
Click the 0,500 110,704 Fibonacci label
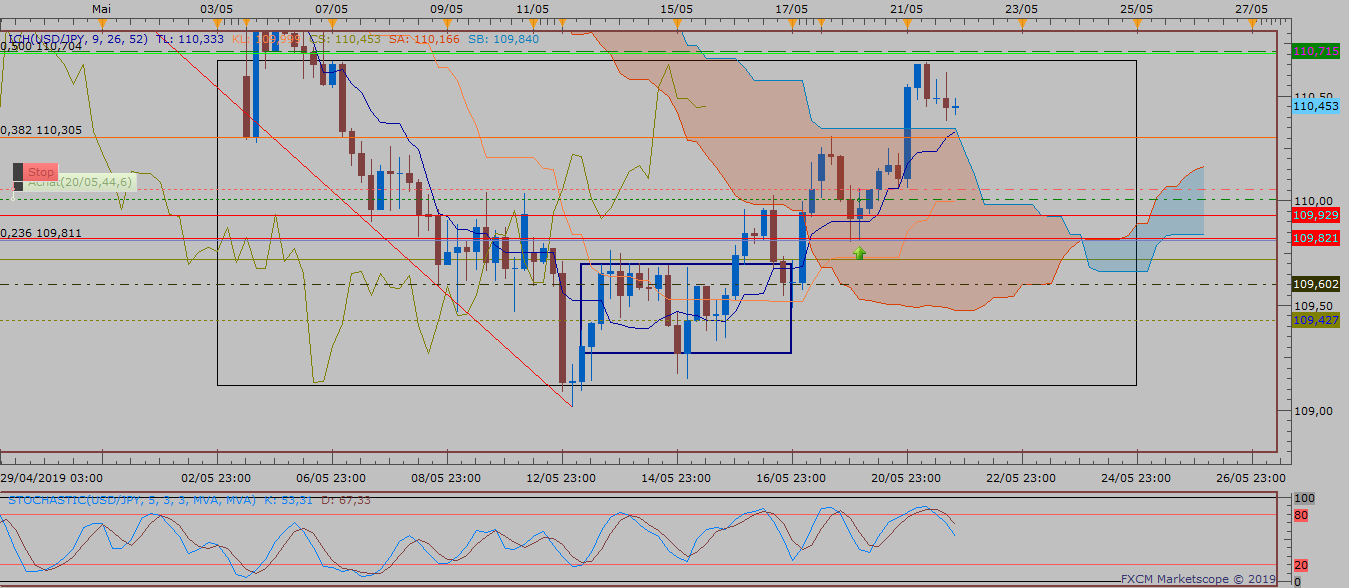pos(41,46)
